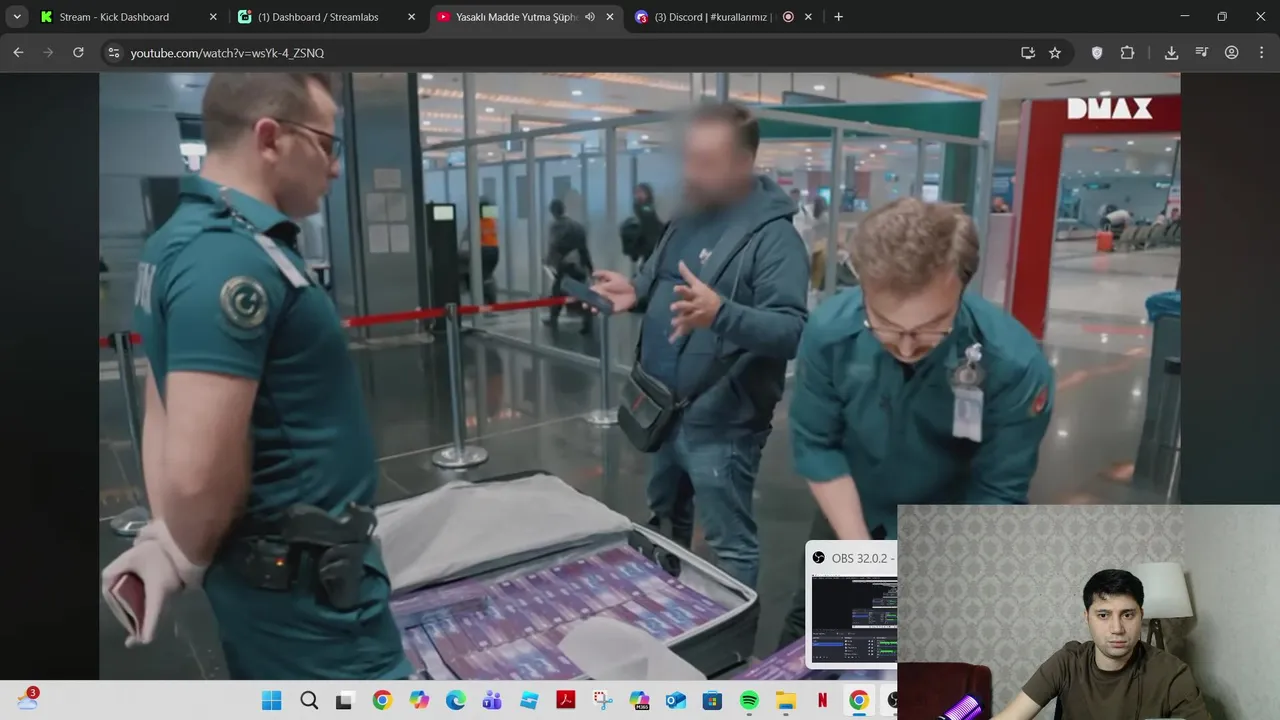Open Task View on the taskbar
Viewport: 1280px width, 720px height.
[344, 701]
